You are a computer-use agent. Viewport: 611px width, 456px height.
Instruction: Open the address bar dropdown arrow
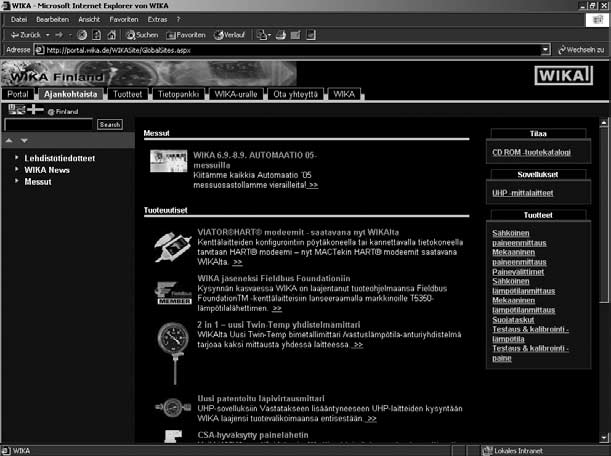point(546,50)
